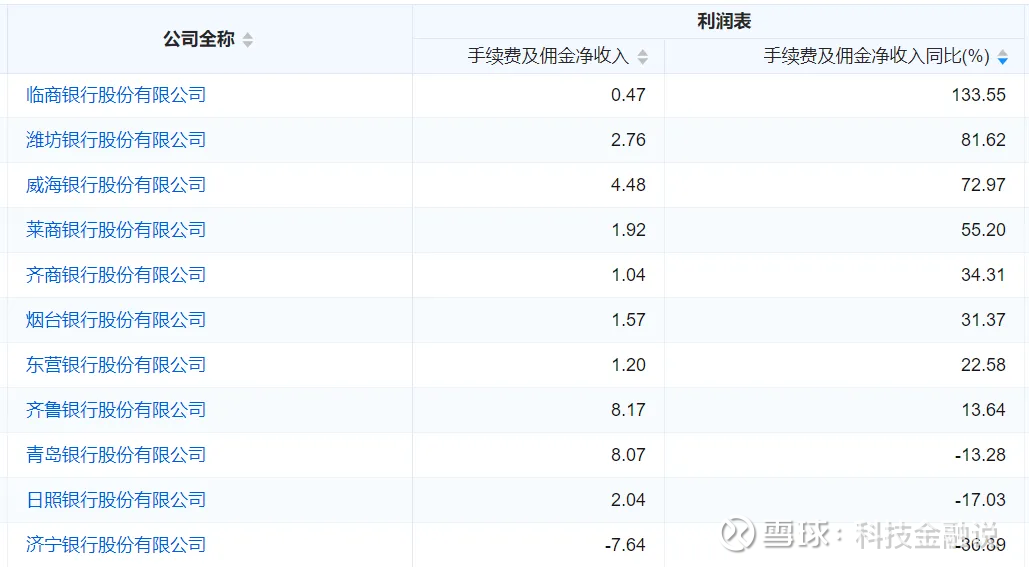Viewport: 1029px width, 567px height.
Task: Open 齐鲁银行股份有限公司 link
Action: (116, 410)
